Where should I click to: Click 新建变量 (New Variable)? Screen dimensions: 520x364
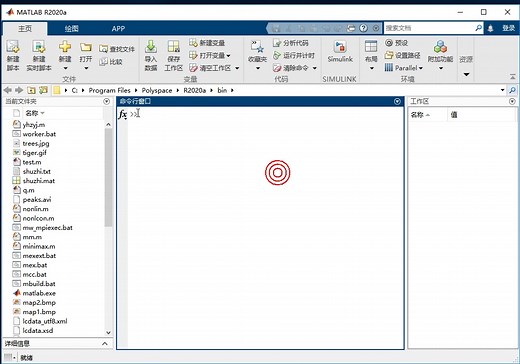click(x=207, y=43)
